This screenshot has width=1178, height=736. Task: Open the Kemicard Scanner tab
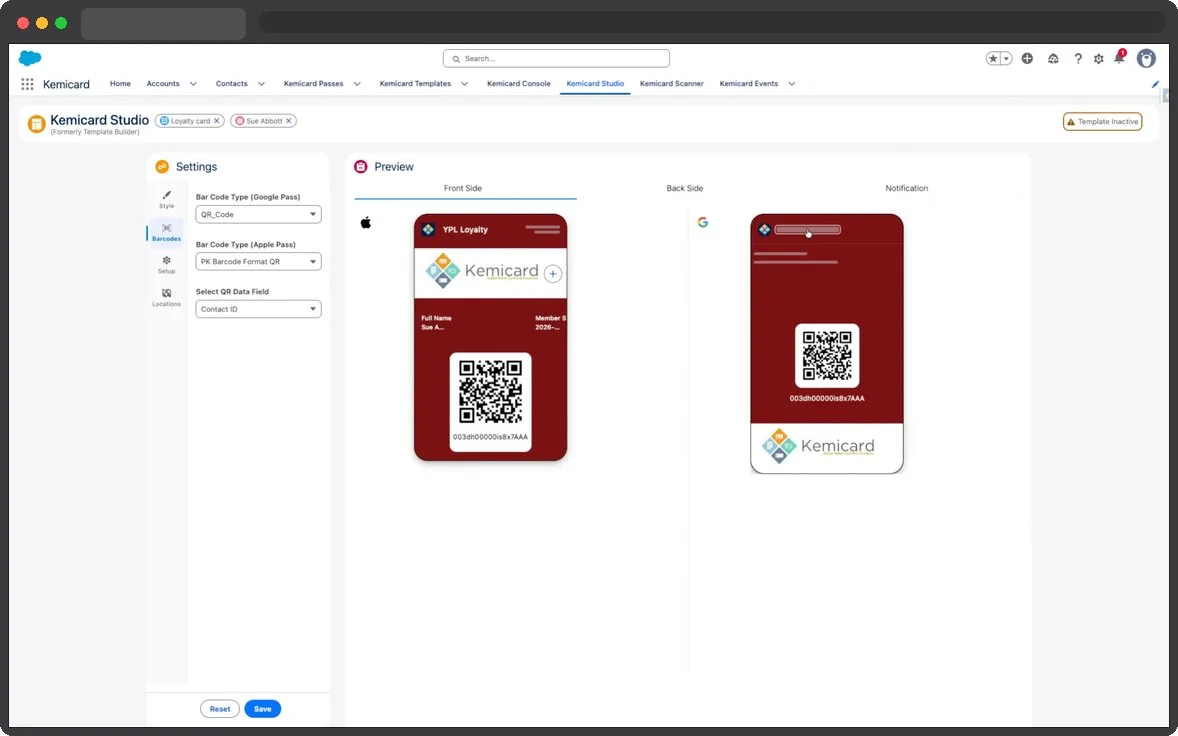click(672, 83)
